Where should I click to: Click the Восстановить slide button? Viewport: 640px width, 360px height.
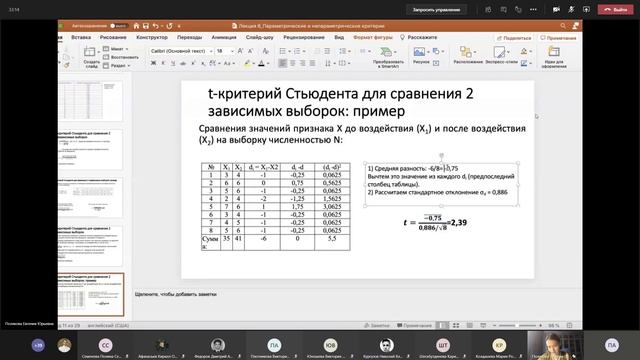[121, 57]
